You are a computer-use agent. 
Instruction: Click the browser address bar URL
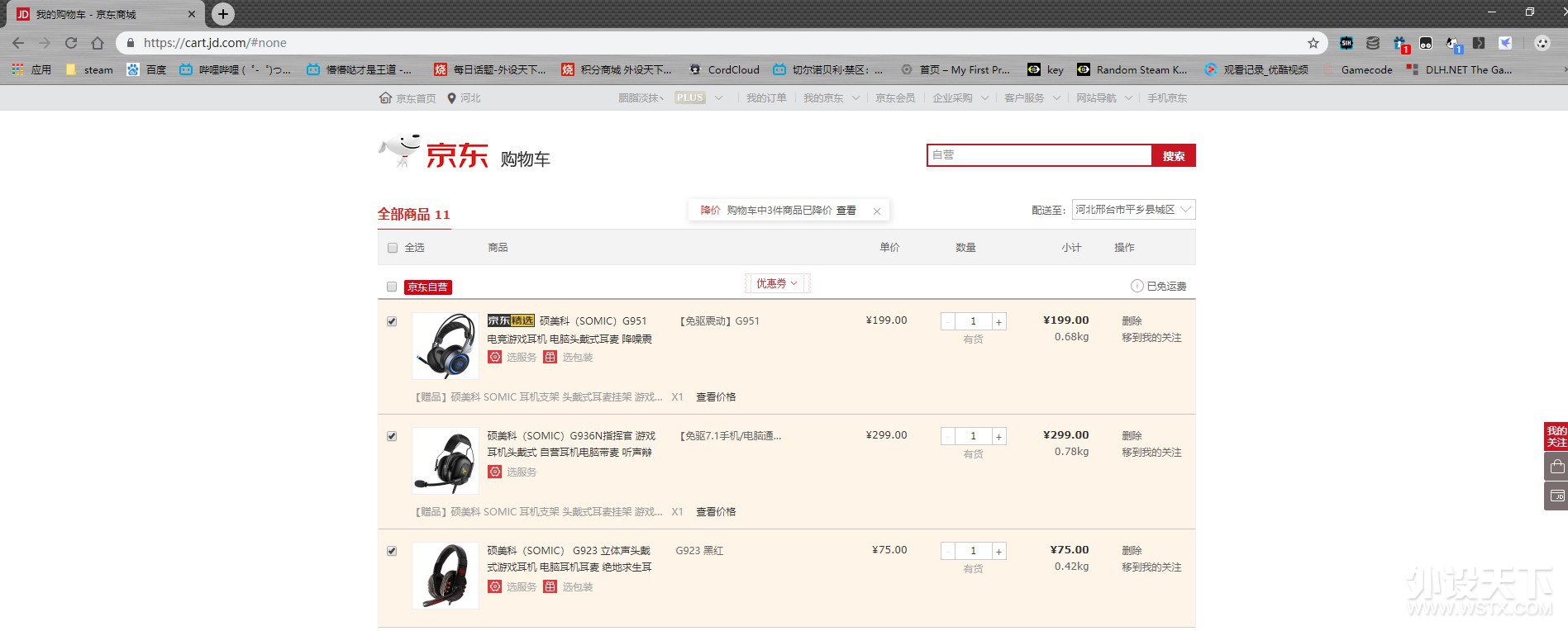coord(215,43)
